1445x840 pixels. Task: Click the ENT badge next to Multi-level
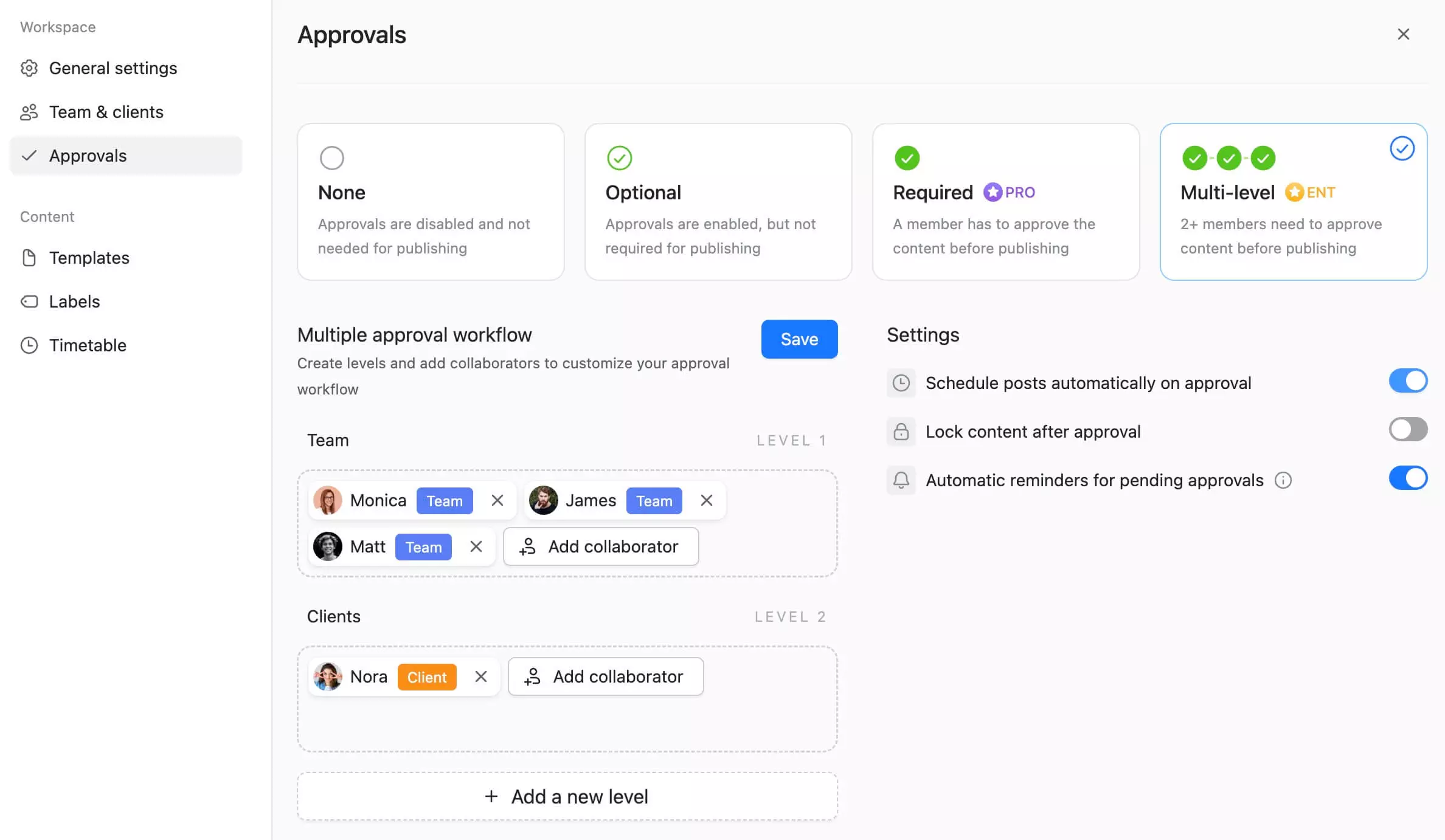[x=1311, y=192]
